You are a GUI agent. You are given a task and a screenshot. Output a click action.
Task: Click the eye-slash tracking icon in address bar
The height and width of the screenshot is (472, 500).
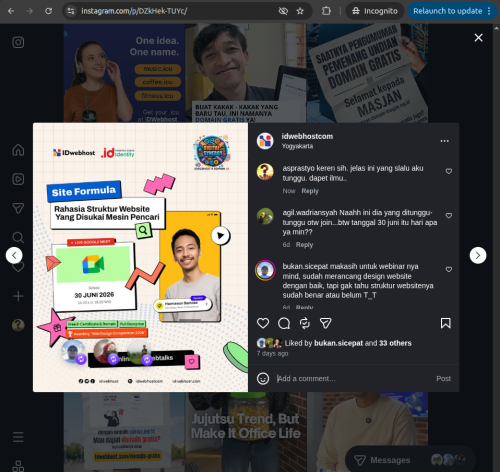click(x=283, y=11)
